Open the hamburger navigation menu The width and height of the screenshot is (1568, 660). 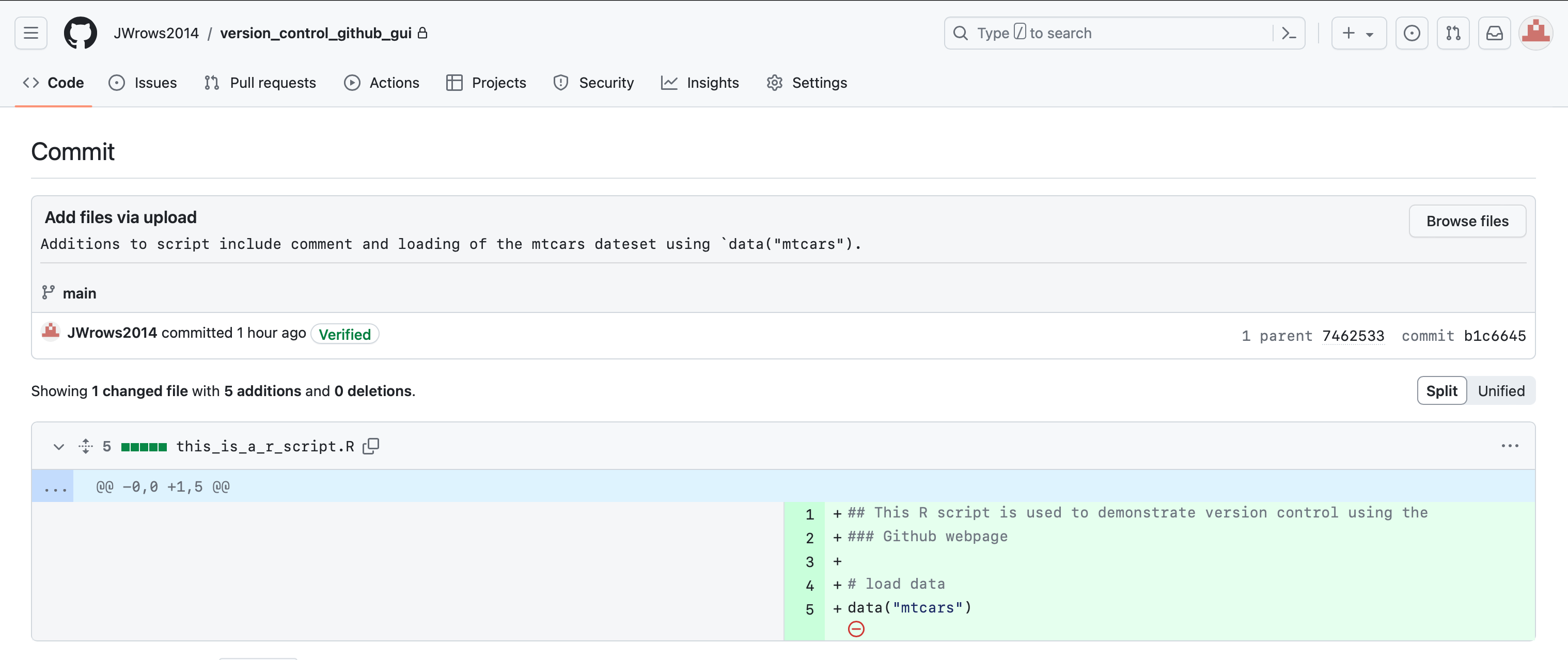pyautogui.click(x=31, y=33)
